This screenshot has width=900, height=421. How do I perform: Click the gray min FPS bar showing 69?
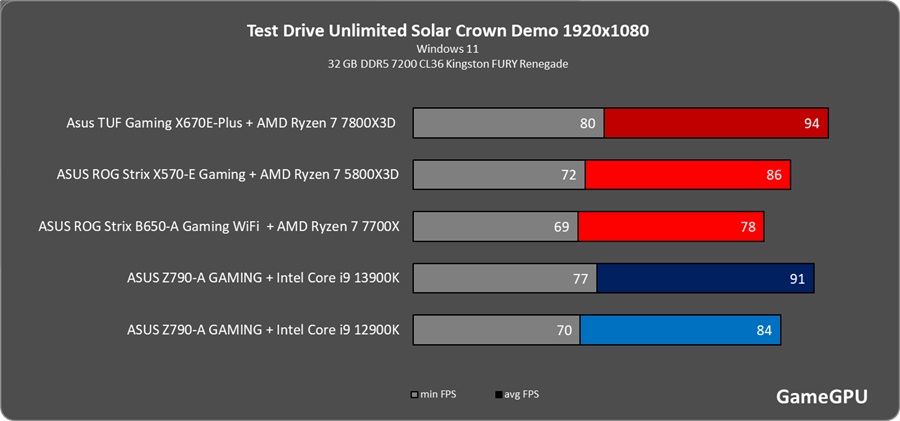click(x=495, y=227)
